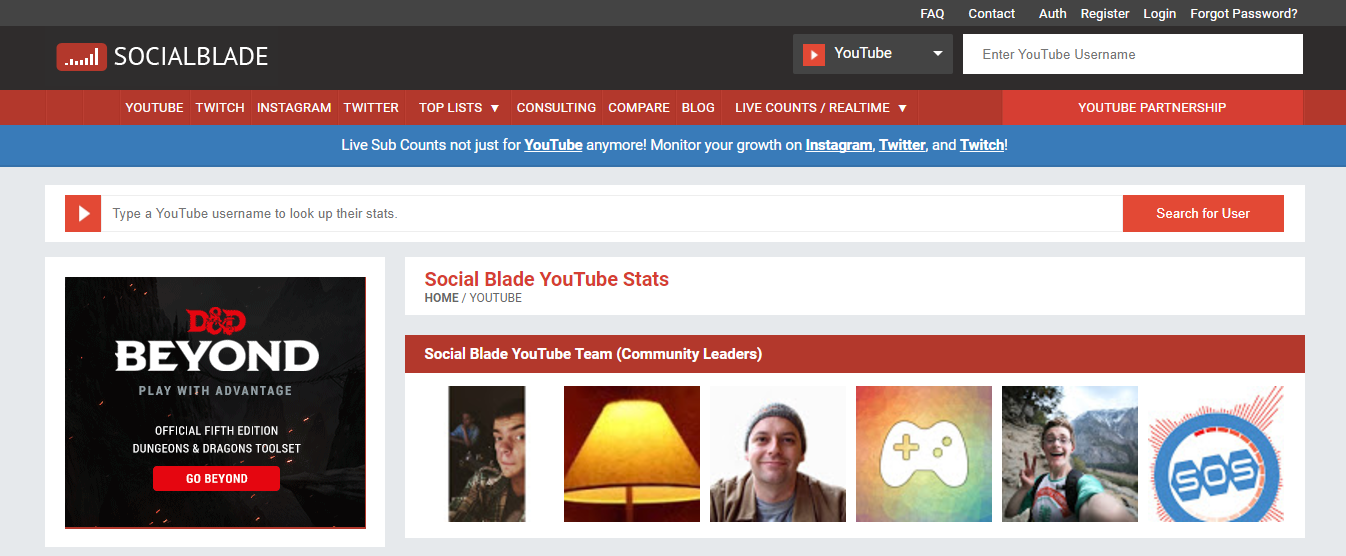Screen dimensions: 1346x556
Task: Open the Register link
Action: point(1105,14)
